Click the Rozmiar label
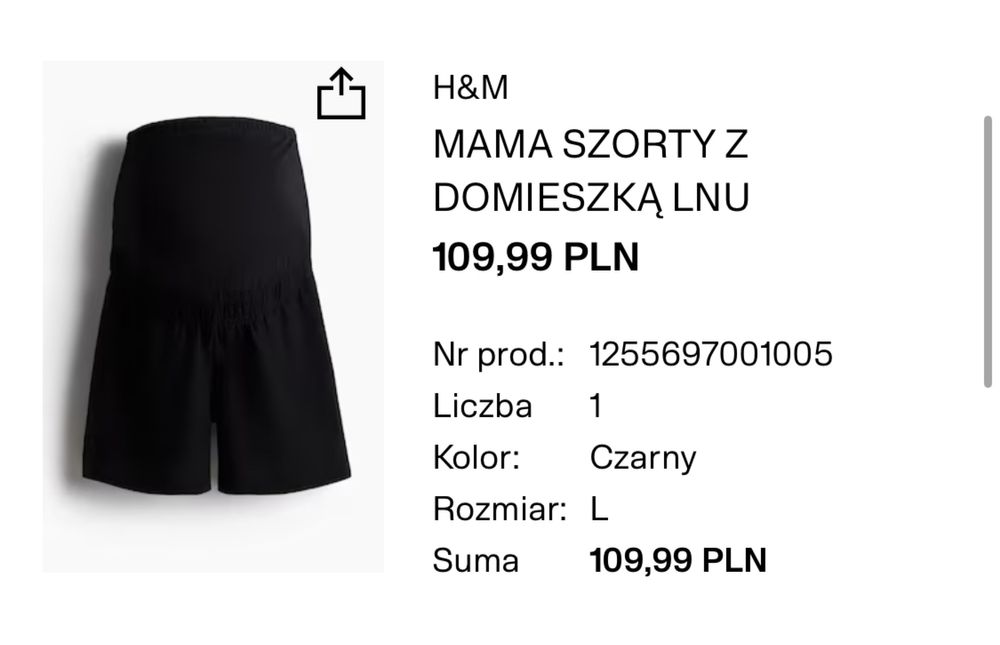The width and height of the screenshot is (1000, 645). 499,509
